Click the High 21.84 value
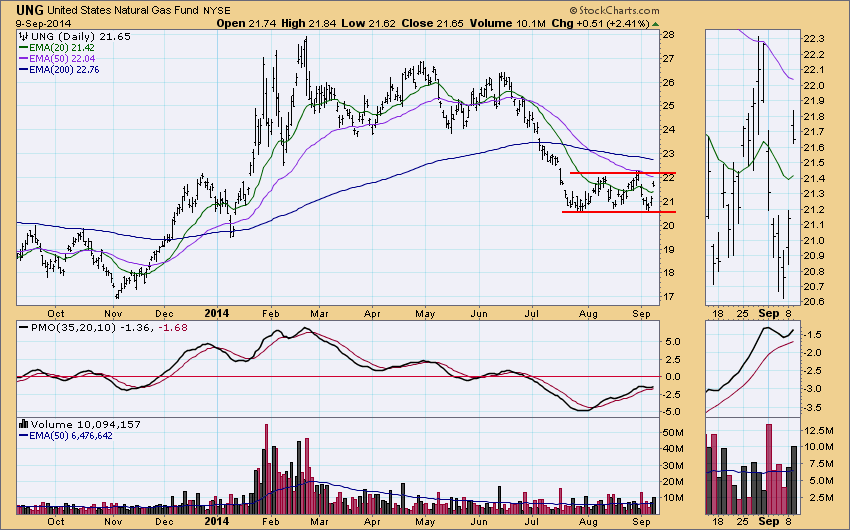This screenshot has height=530, width=850. pyautogui.click(x=308, y=23)
